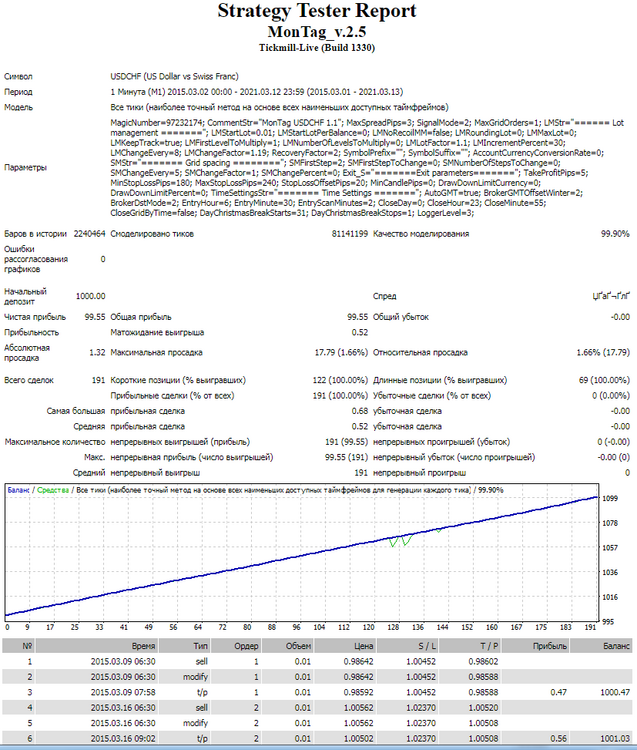Click "непрерывный убыток (число проигрышей)" label
This screenshot has height=750, width=637.
point(454,457)
